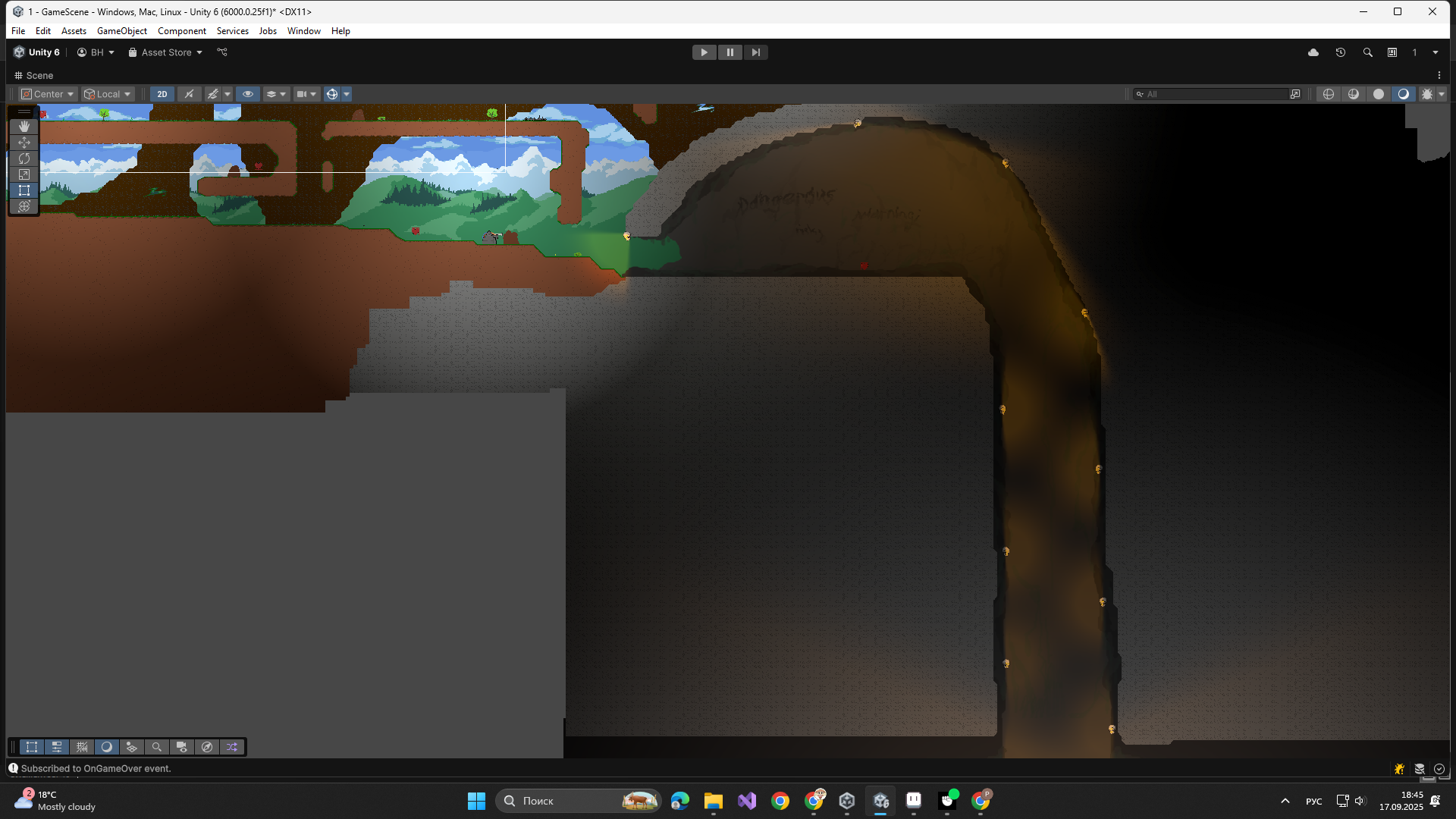This screenshot has height=819, width=1456.
Task: Open Unity Cloud services icon
Action: (x=1313, y=52)
